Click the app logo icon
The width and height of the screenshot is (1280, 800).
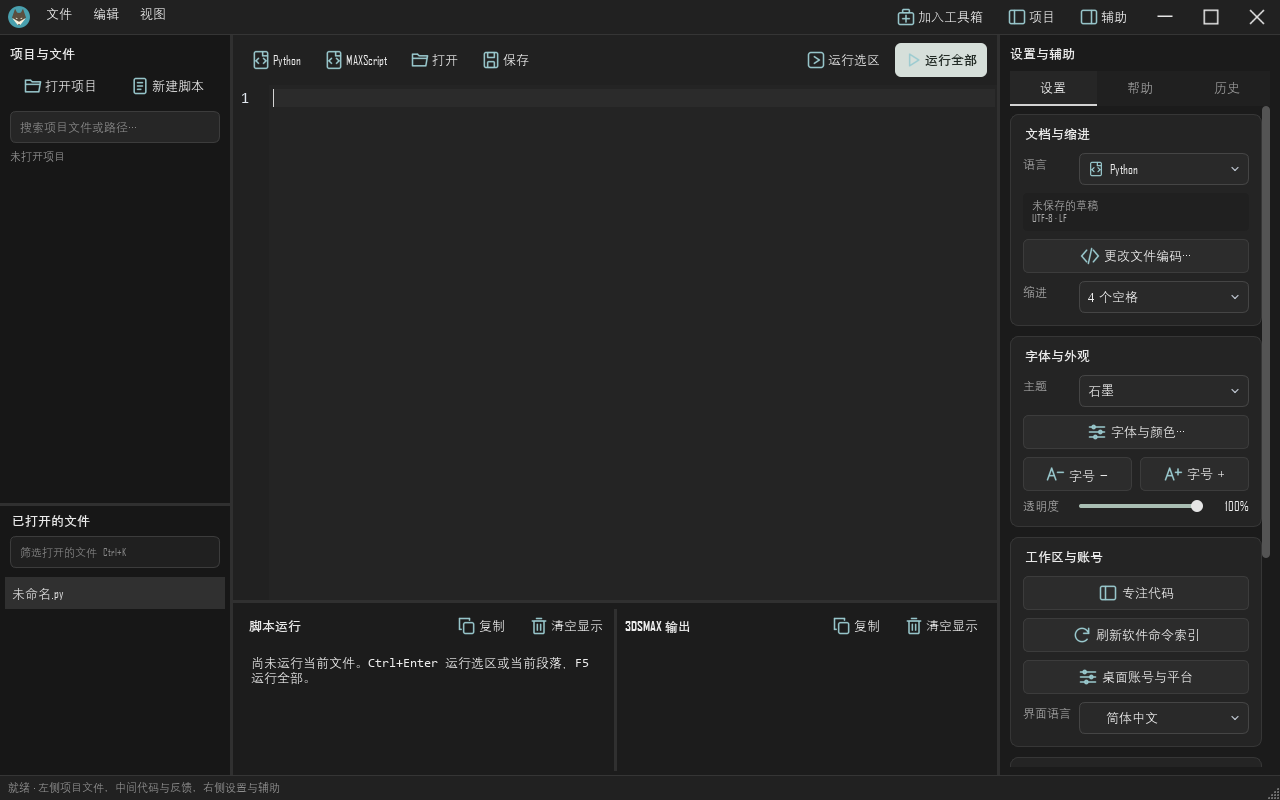pyautogui.click(x=18, y=16)
